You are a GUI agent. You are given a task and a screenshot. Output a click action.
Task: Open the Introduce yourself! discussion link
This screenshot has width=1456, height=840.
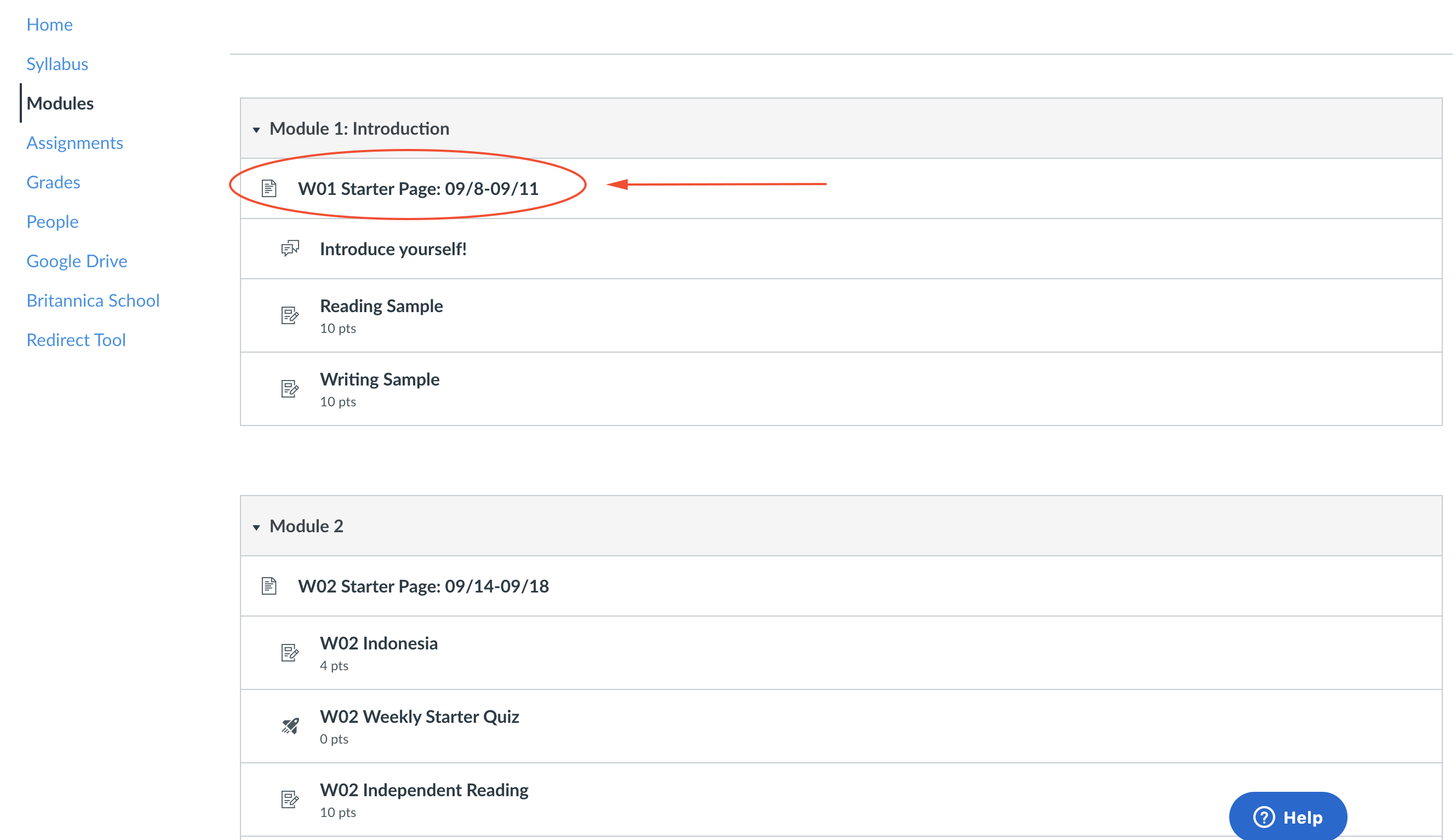click(x=393, y=249)
